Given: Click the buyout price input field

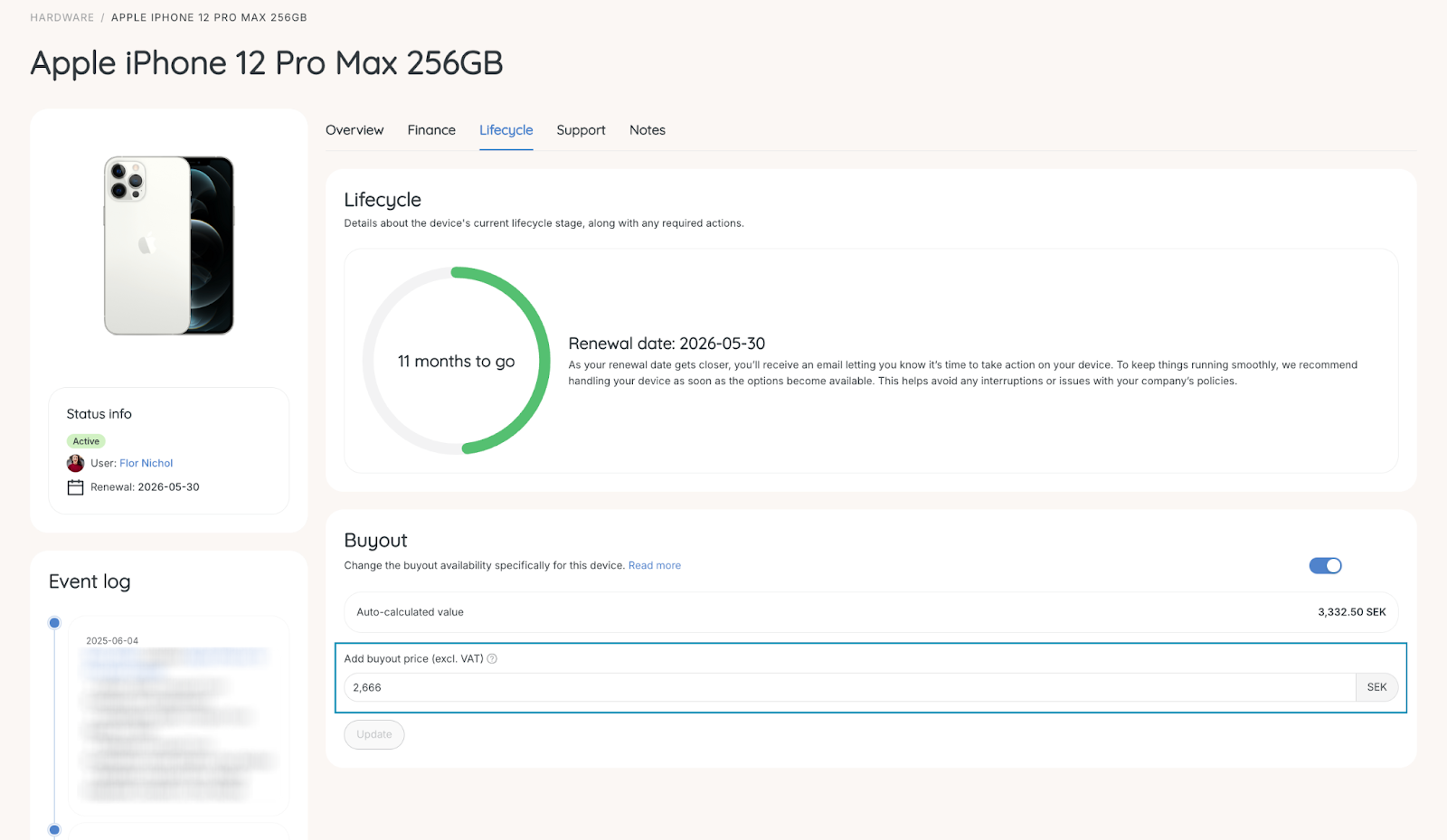Looking at the screenshot, I should 849,688.
